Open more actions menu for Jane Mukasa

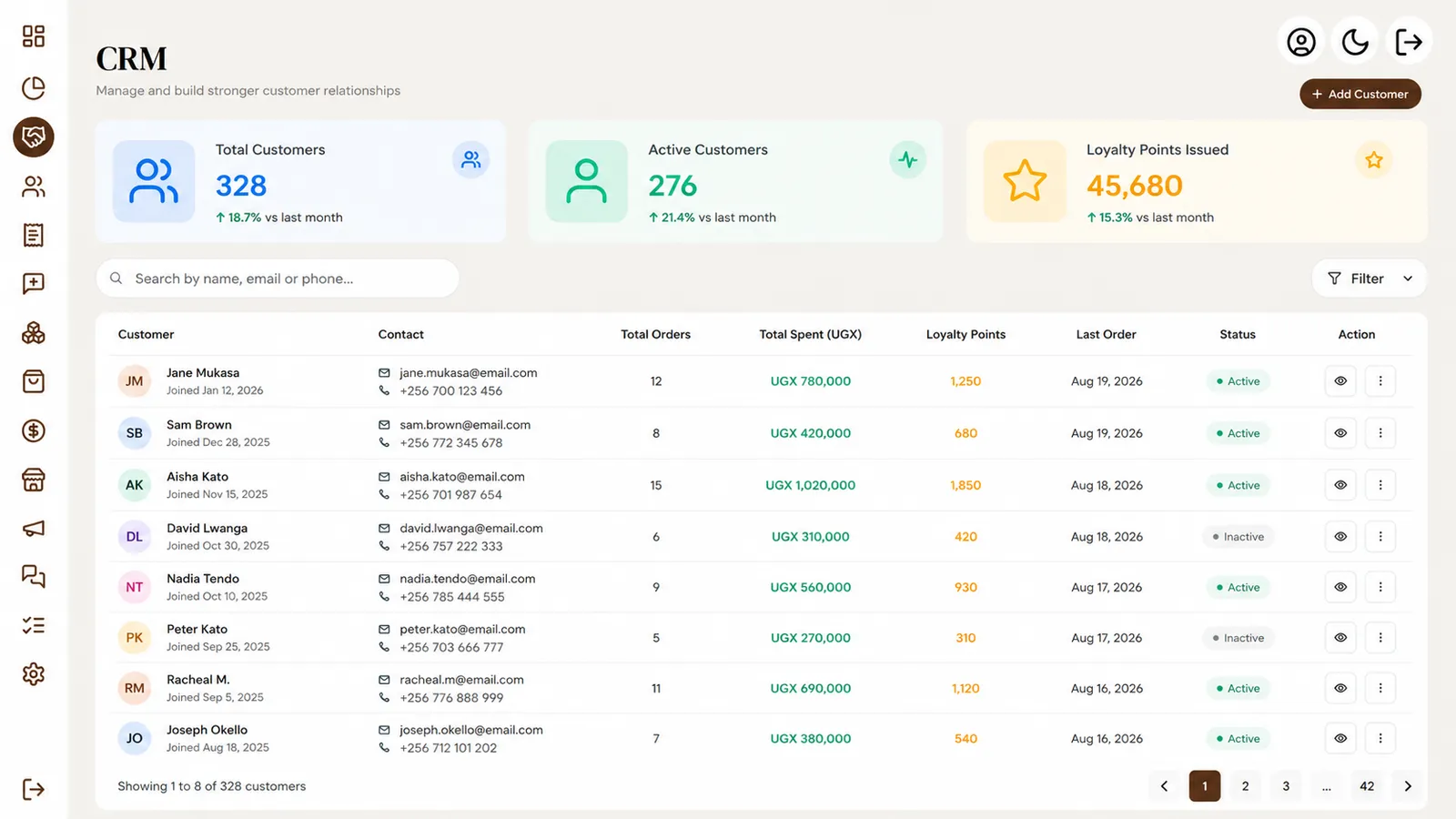(1380, 381)
